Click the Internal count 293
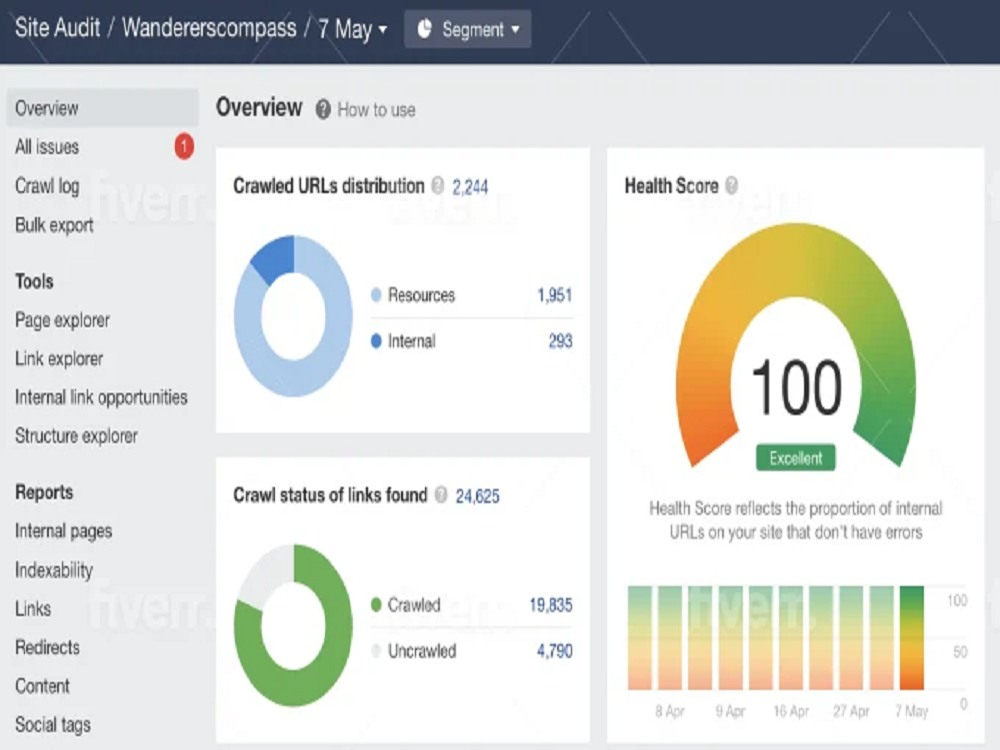This screenshot has width=1000, height=750. (x=561, y=341)
